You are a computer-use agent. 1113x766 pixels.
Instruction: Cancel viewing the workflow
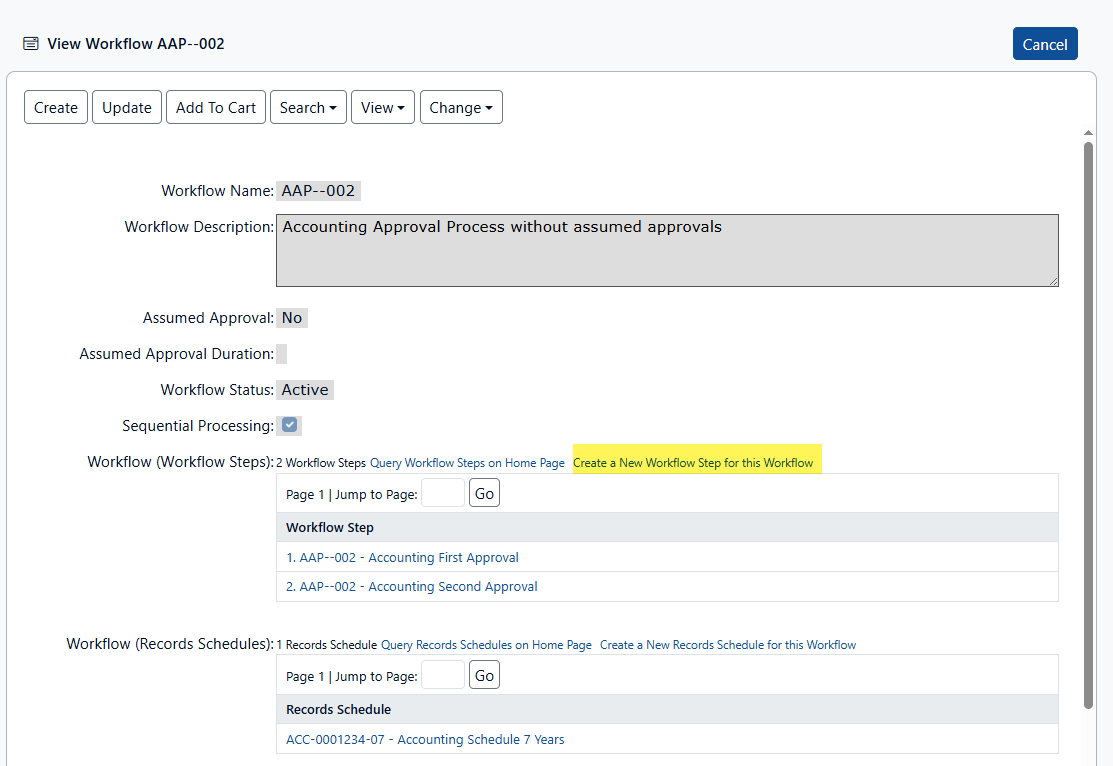point(1044,44)
